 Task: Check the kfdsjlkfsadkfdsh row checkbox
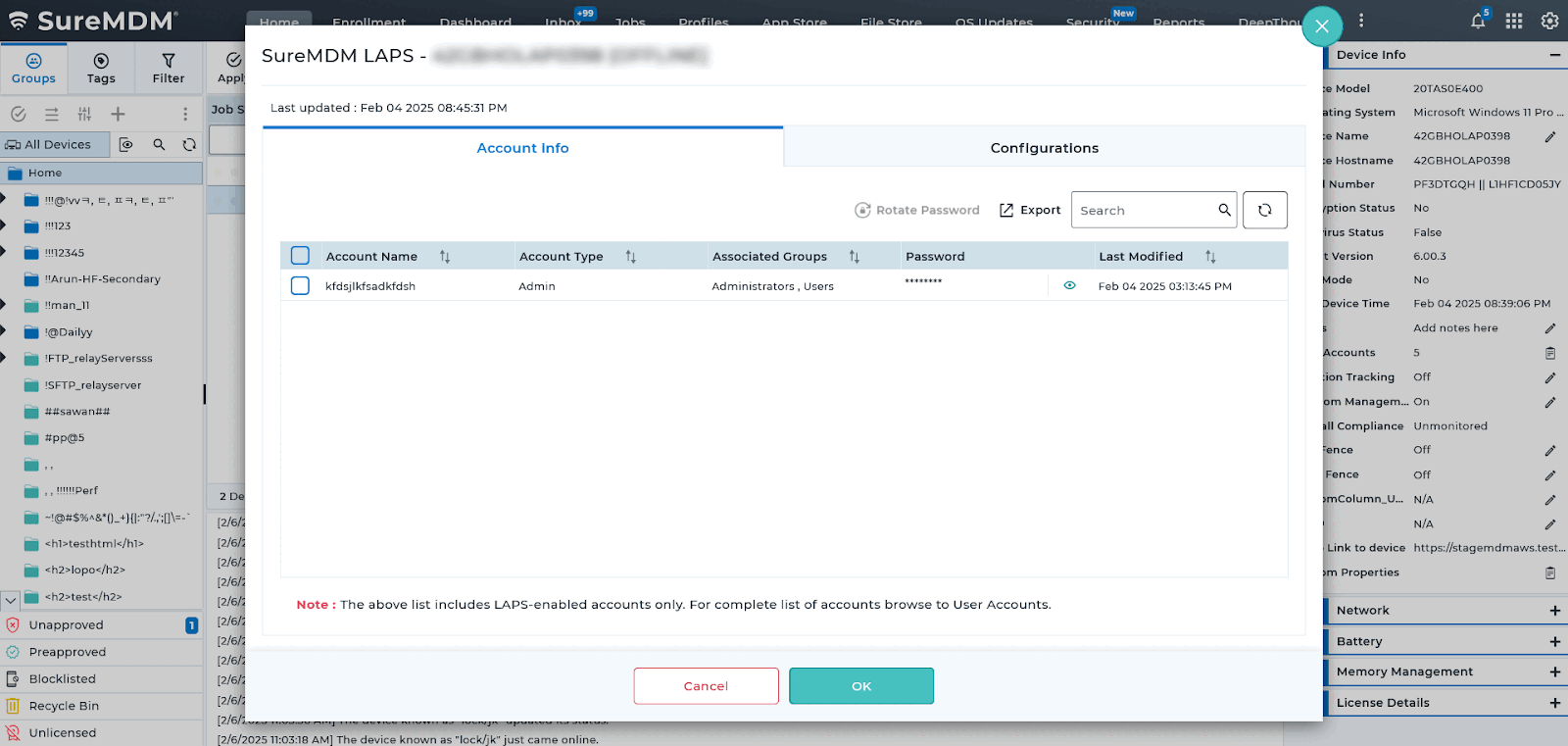300,285
